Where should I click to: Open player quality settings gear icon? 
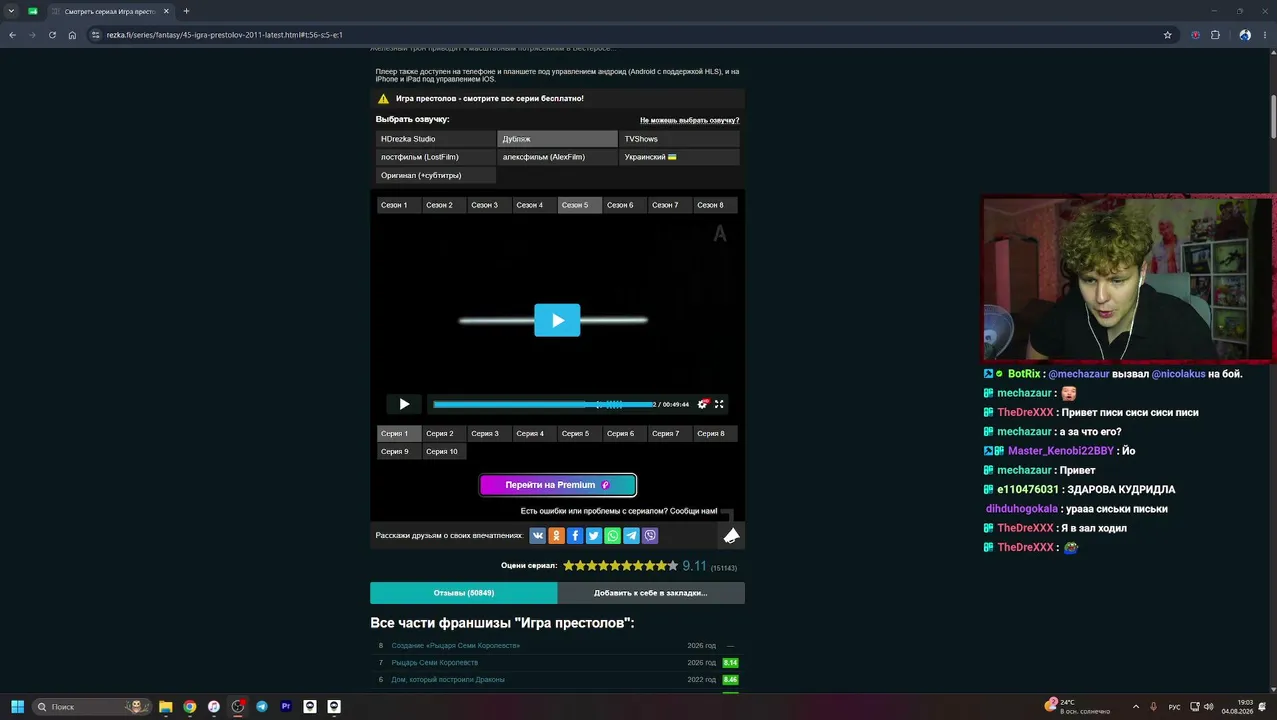[x=703, y=404]
